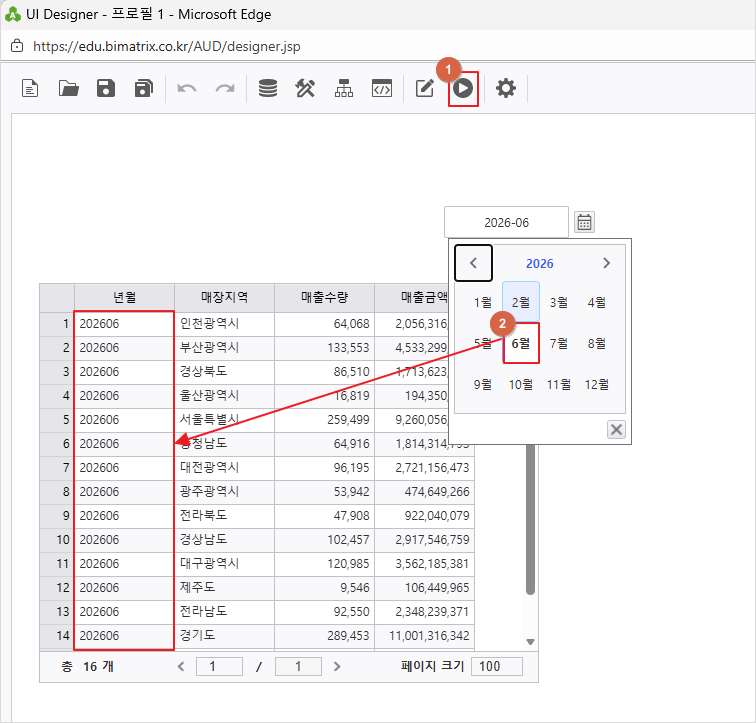Open the database data source icon
The image size is (756, 723).
(x=268, y=89)
